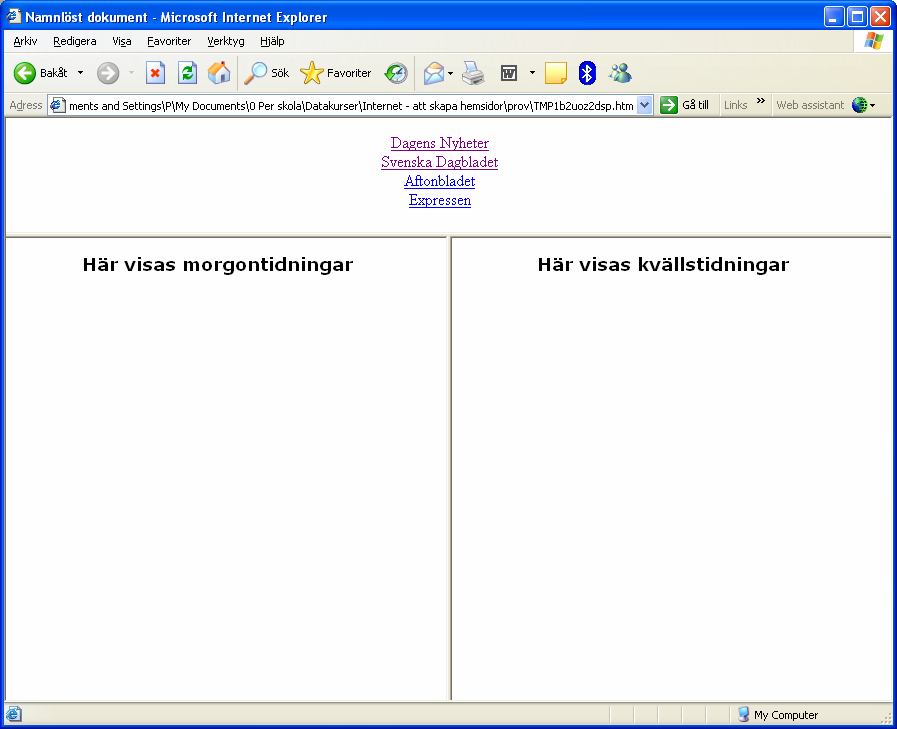This screenshot has height=729, width=897.
Task: Go to the Home page icon
Action: pyautogui.click(x=219, y=73)
